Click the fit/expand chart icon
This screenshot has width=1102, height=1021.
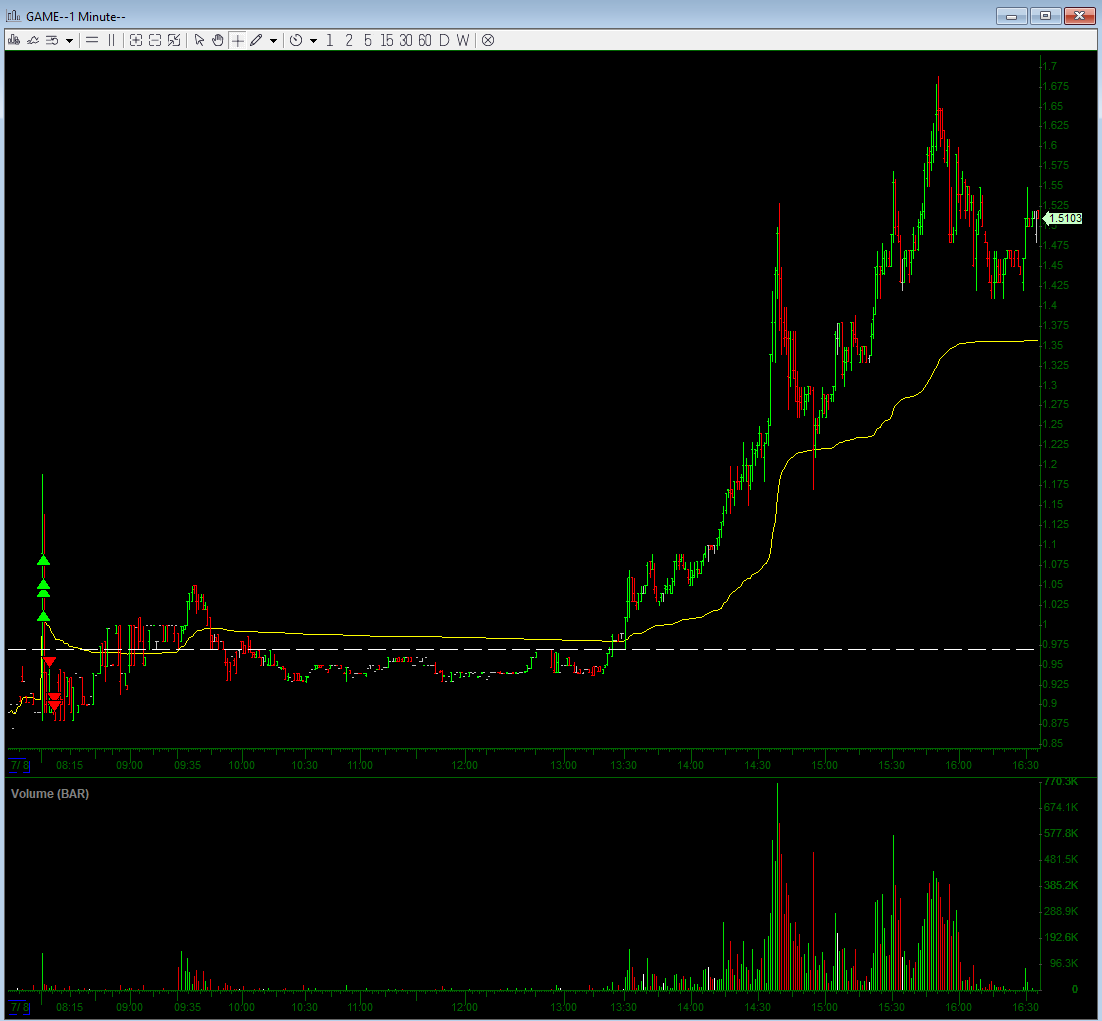(x=174, y=41)
